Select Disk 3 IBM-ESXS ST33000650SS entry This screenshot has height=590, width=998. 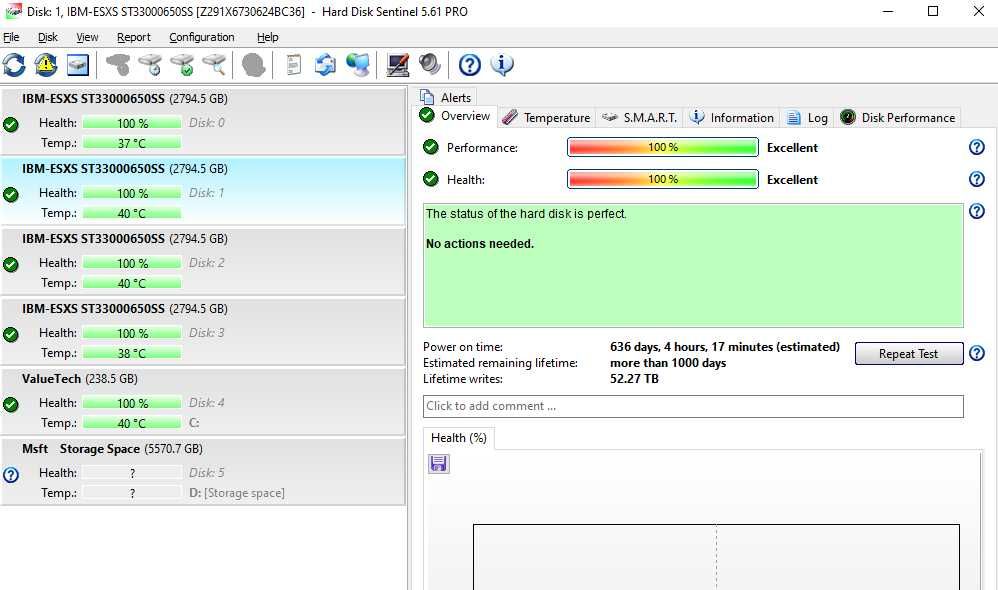coord(202,331)
